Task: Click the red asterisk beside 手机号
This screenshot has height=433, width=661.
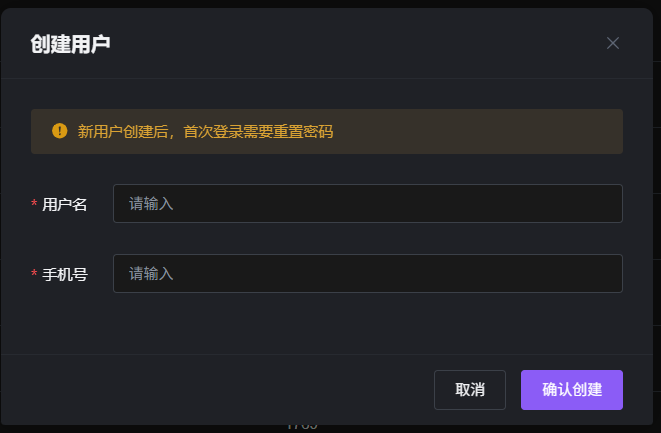Action: coord(34,274)
